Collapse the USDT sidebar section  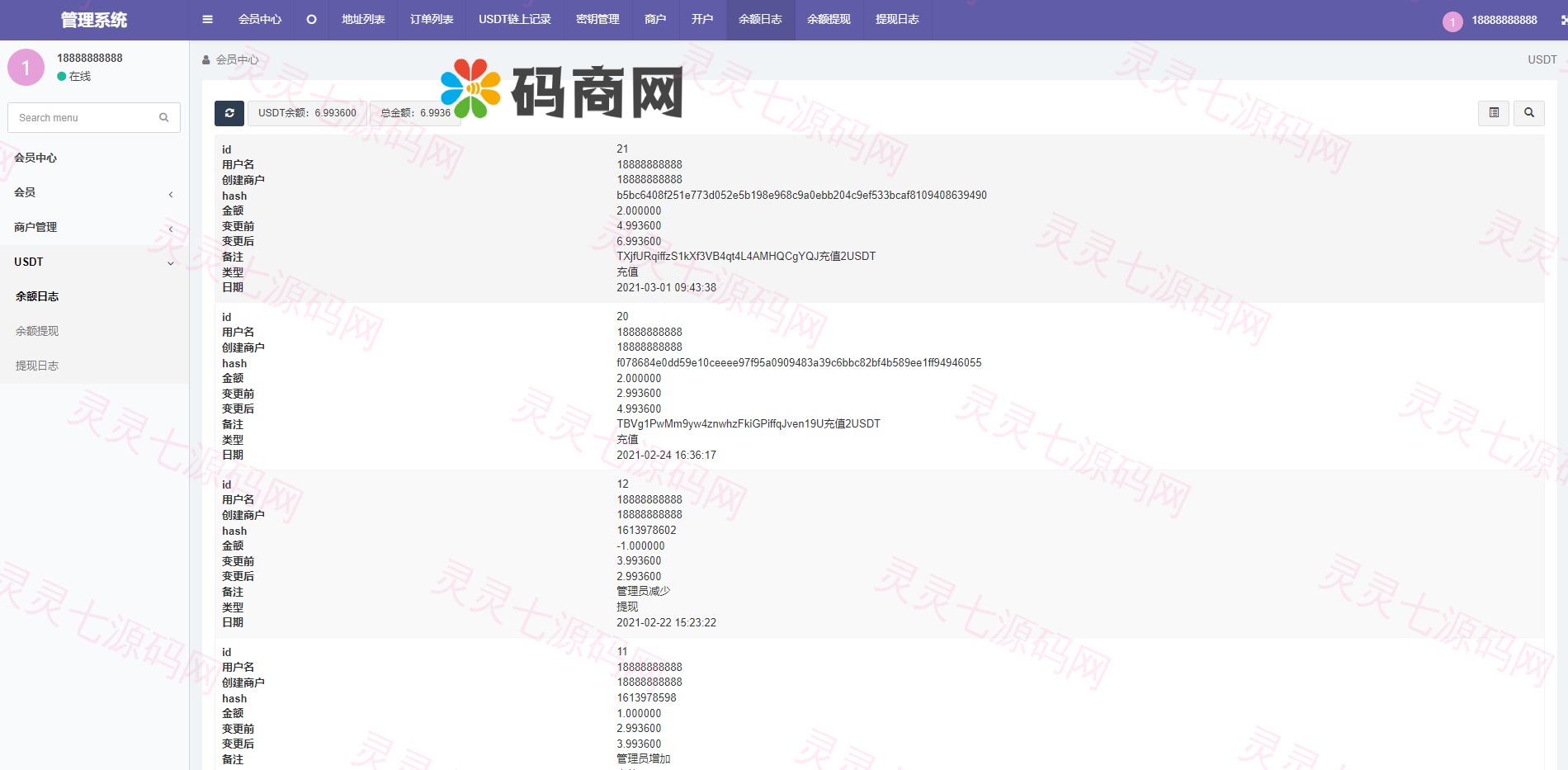(x=94, y=262)
